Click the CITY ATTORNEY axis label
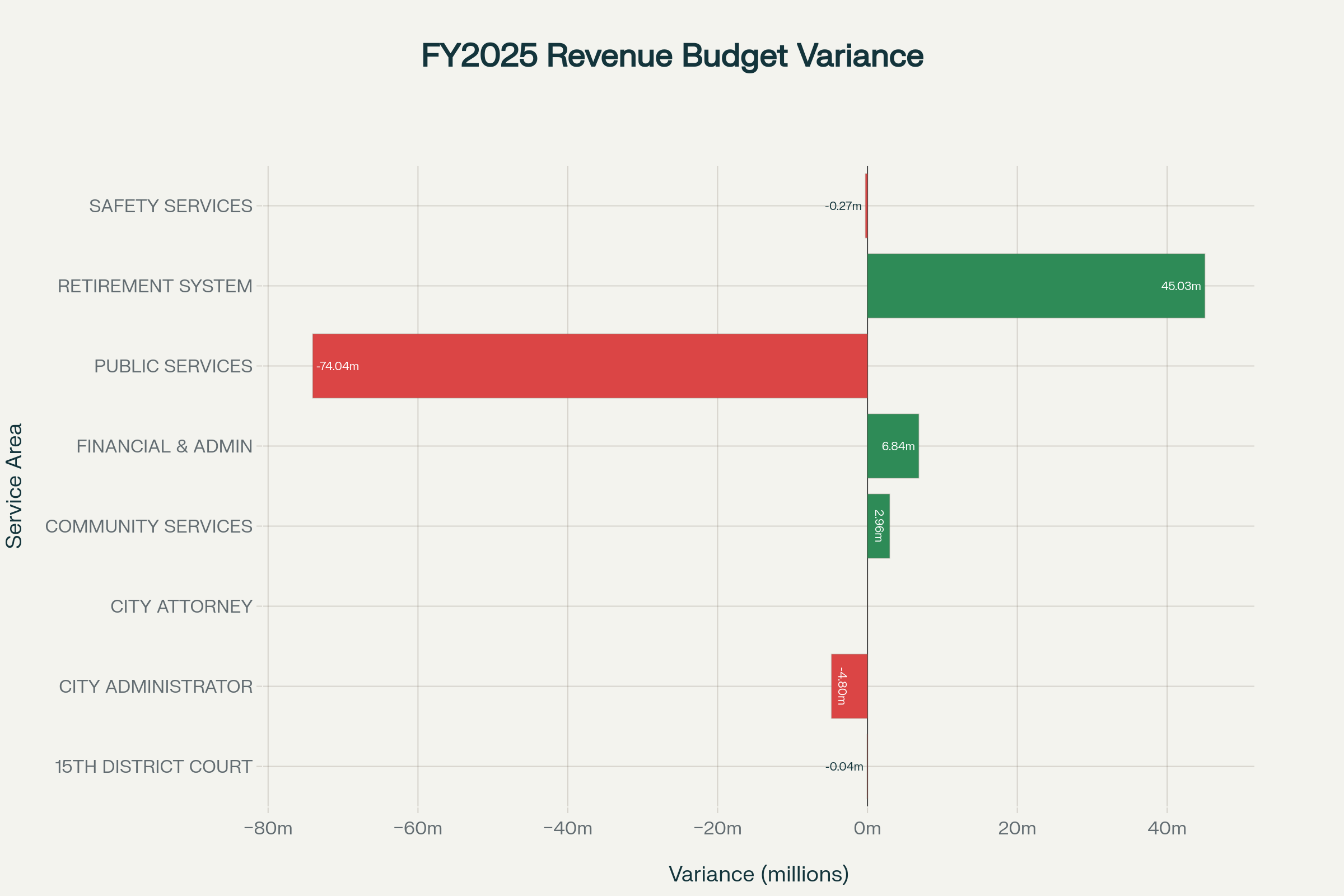This screenshot has width=1344, height=896. pos(181,606)
